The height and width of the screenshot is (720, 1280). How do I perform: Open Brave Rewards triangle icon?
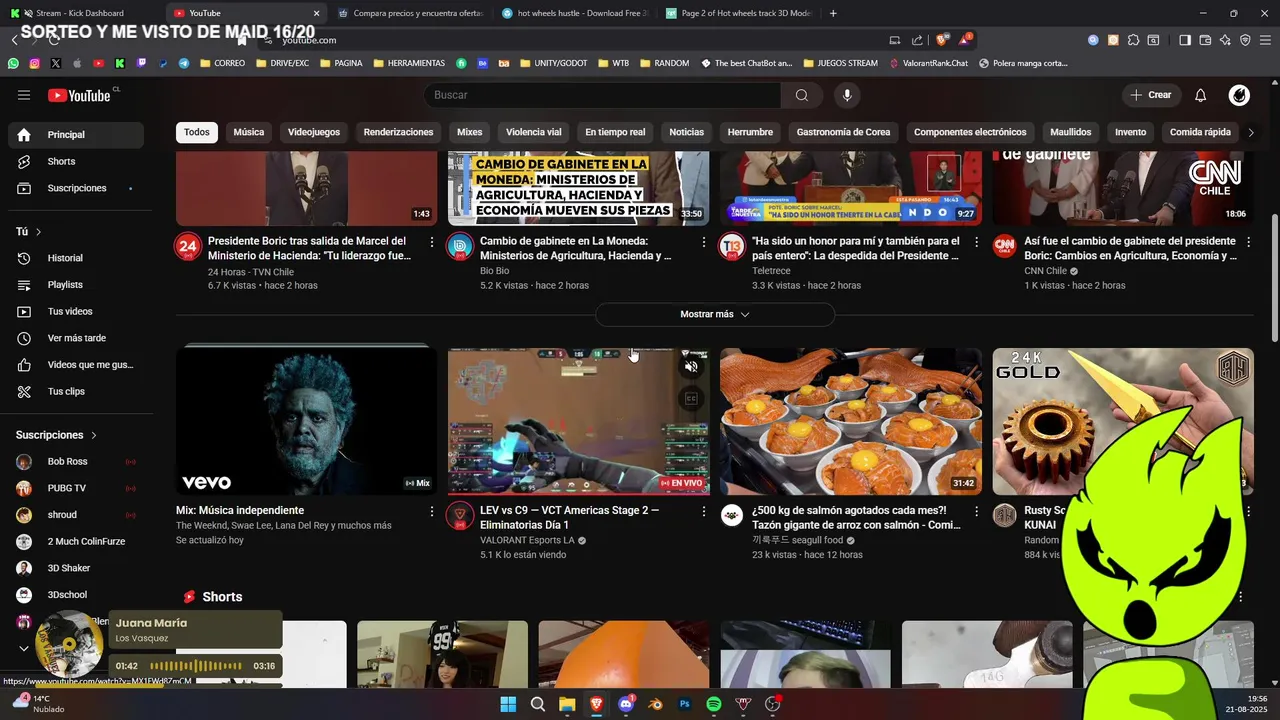[x=964, y=40]
